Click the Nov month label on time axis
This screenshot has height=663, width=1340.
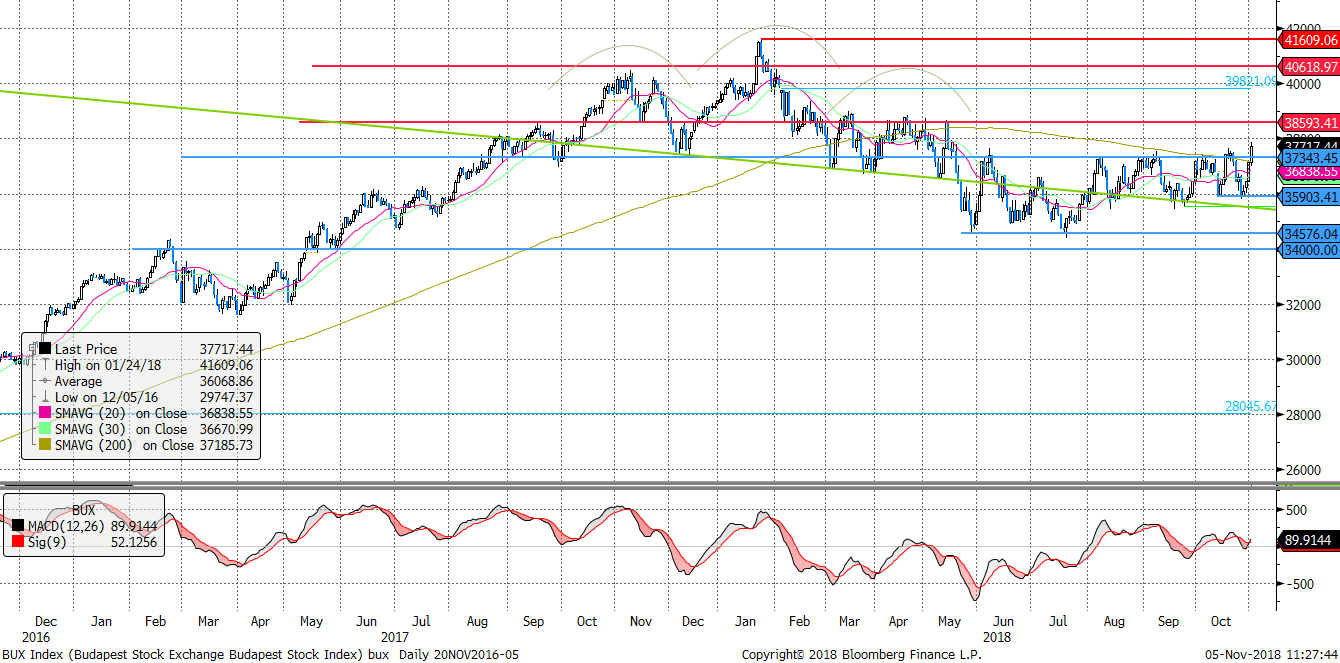(x=639, y=621)
